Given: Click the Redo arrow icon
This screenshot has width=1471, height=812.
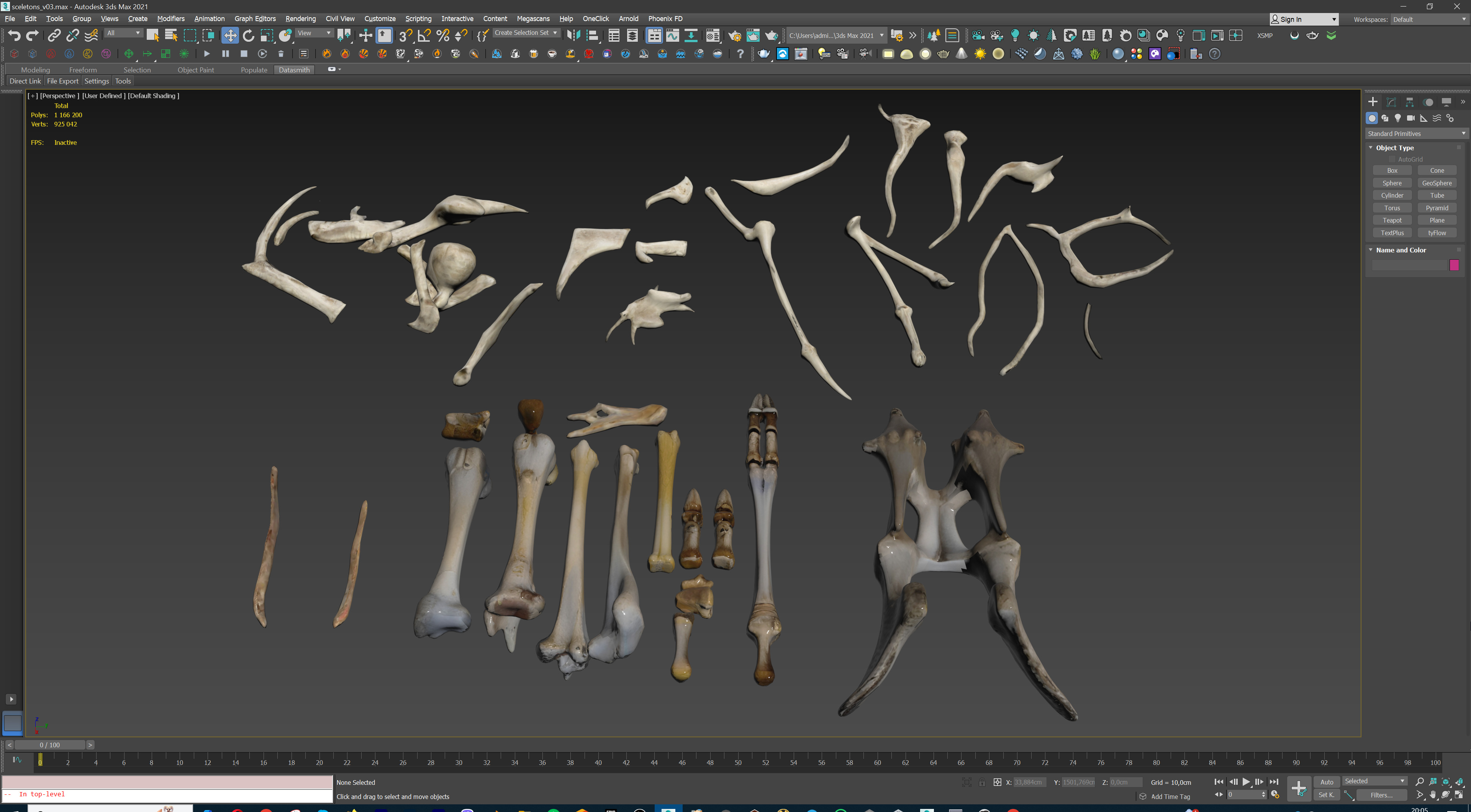Looking at the screenshot, I should coord(33,35).
